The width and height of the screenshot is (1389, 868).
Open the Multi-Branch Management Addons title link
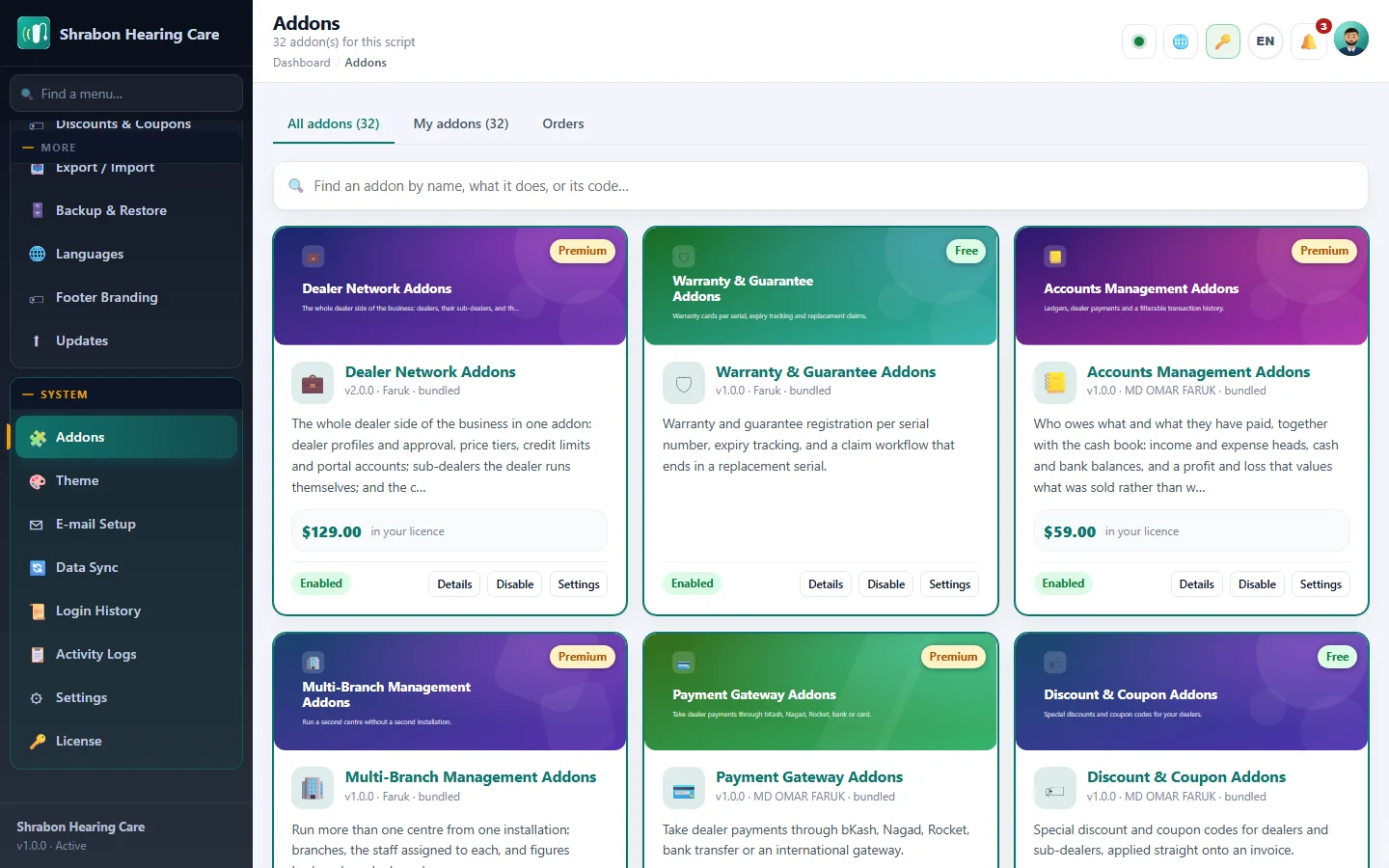coord(471,776)
